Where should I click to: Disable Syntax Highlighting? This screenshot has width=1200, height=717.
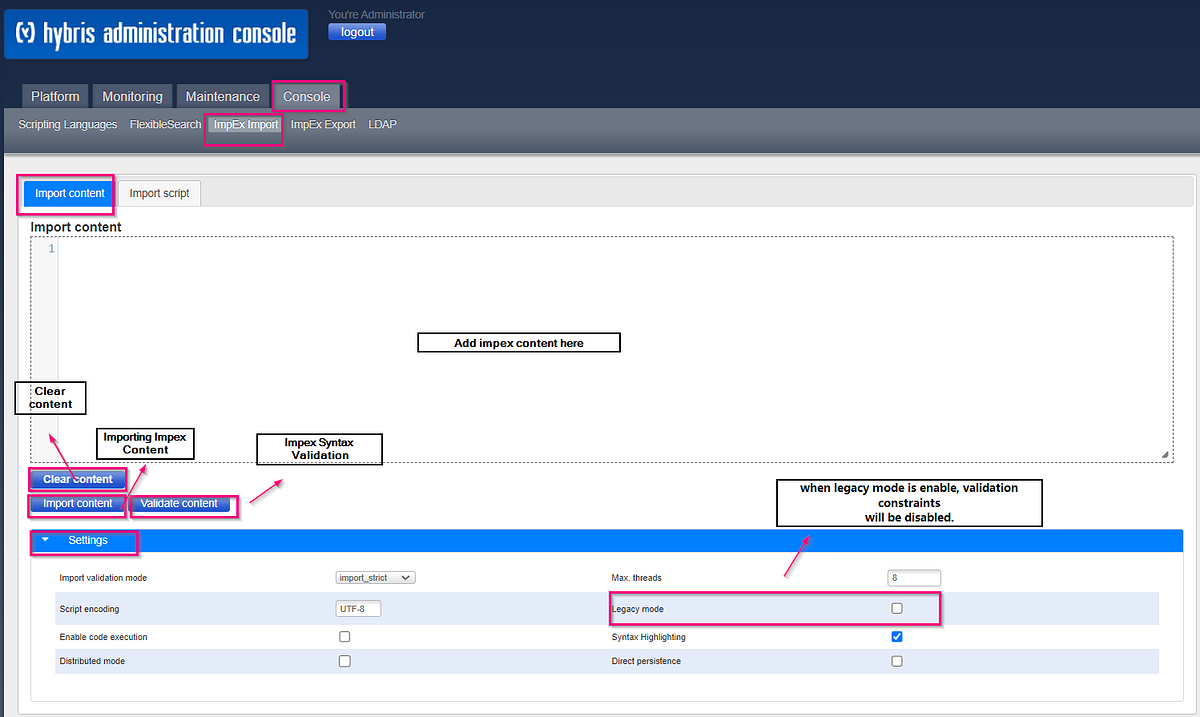(x=896, y=636)
